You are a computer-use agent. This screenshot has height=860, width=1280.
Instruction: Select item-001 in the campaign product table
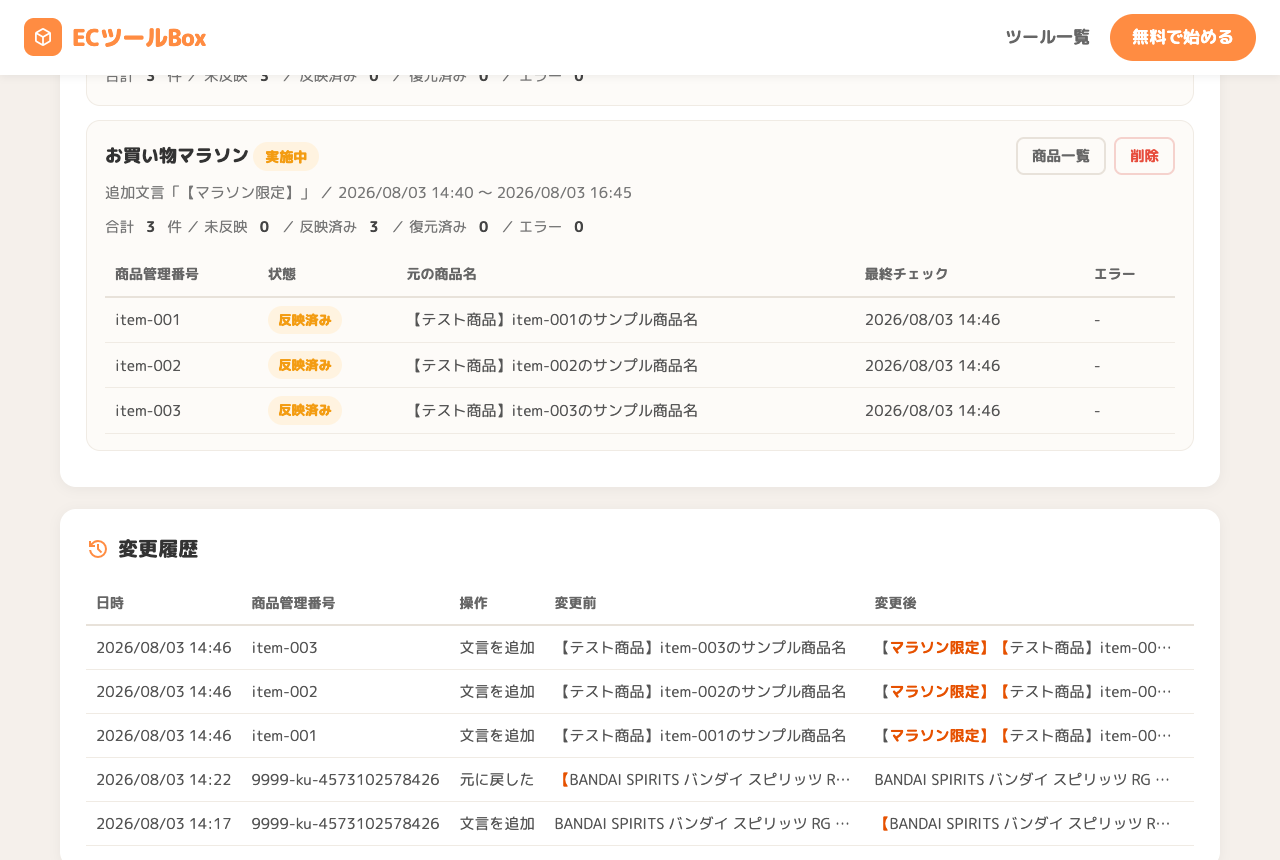(148, 320)
